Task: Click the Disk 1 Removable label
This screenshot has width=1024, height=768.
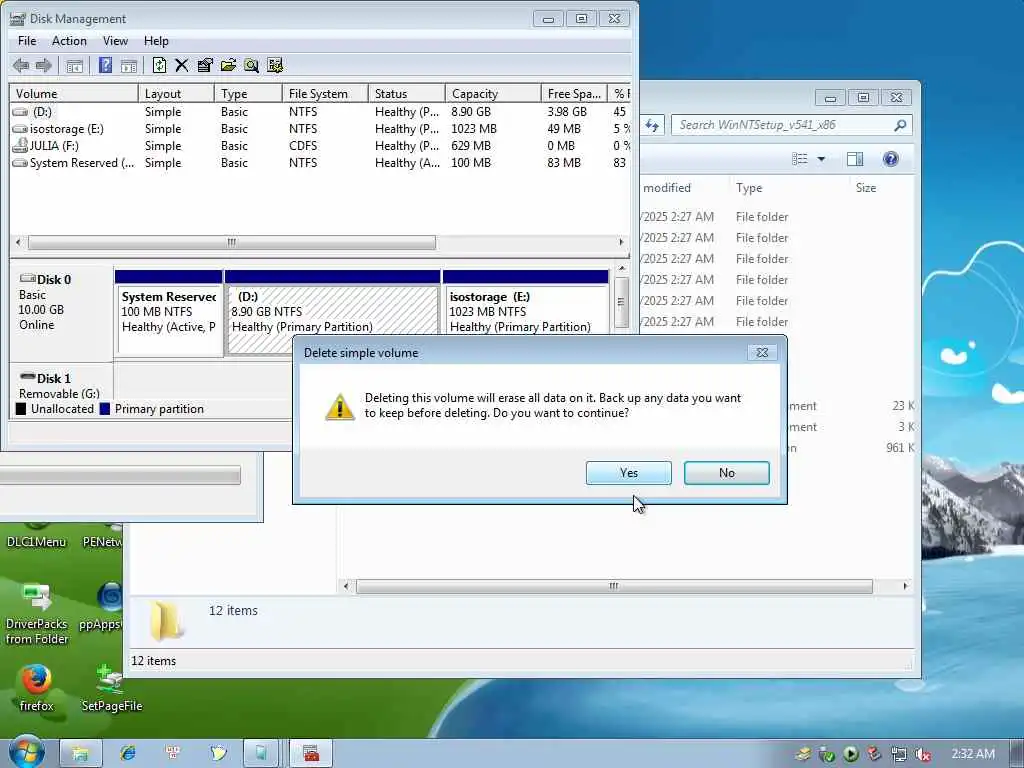Action: coord(61,385)
